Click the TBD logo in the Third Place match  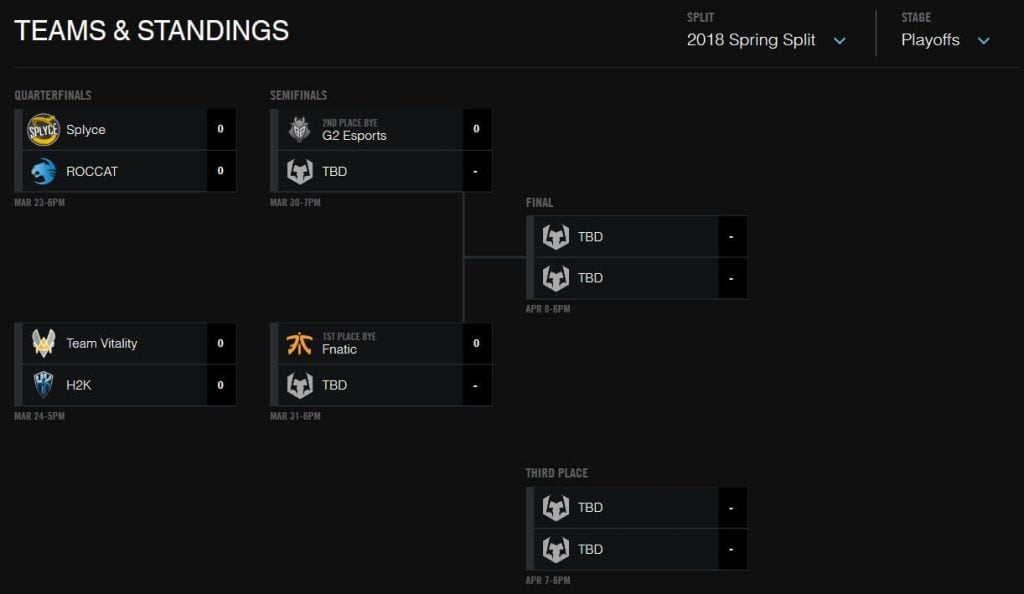(x=553, y=507)
